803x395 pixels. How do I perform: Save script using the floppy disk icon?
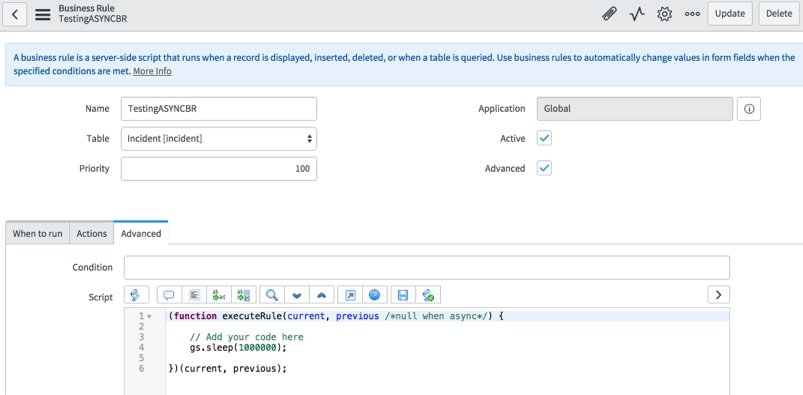coord(403,295)
